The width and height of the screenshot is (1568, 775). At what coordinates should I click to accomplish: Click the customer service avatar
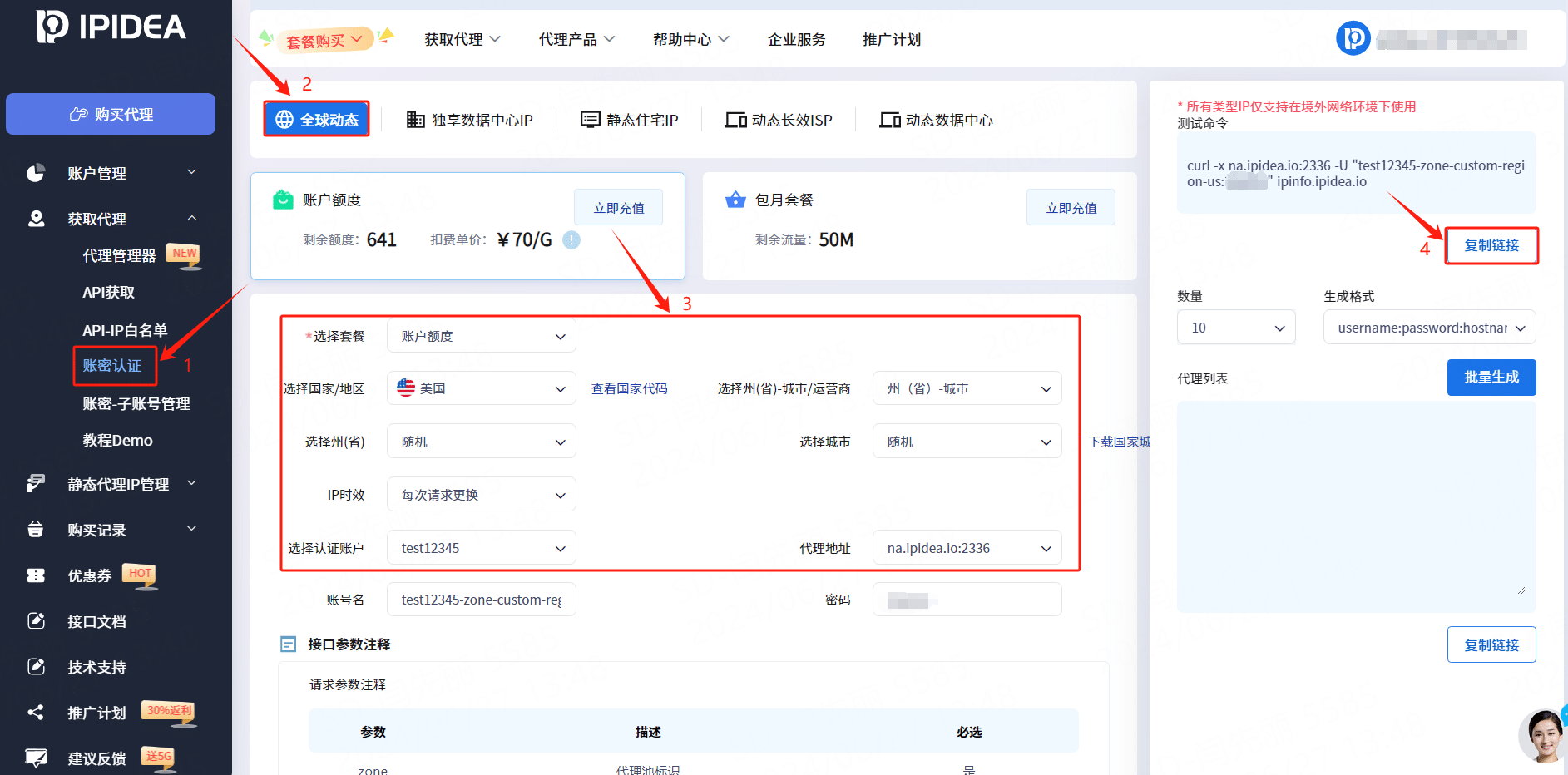1543,737
